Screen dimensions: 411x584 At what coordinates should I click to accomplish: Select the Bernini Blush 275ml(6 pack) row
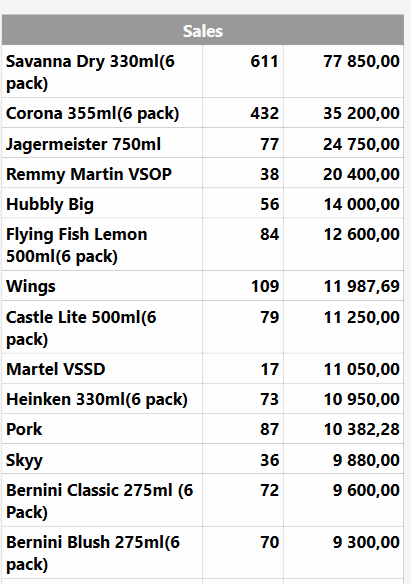[203, 552]
